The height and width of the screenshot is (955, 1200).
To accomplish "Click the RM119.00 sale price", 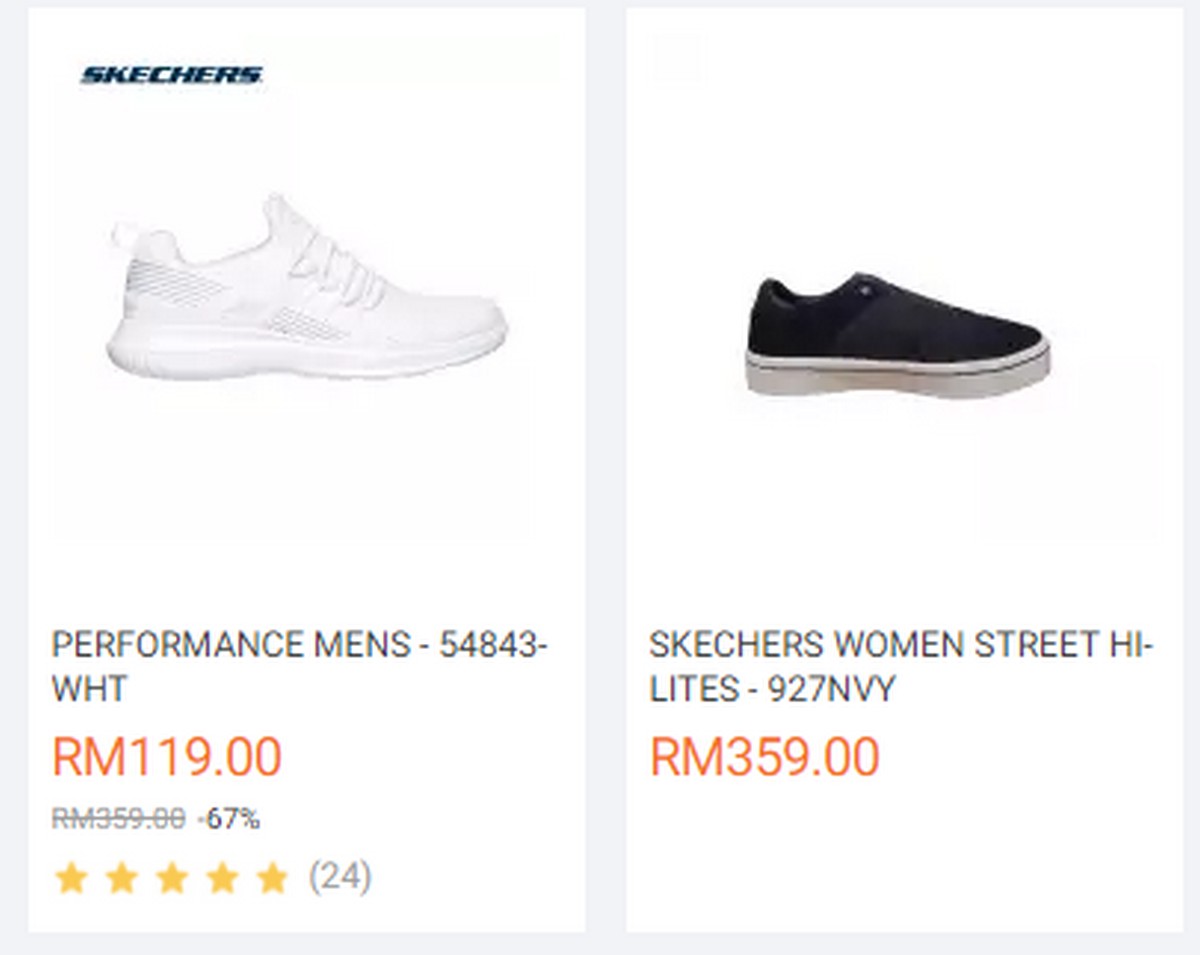I will [167, 756].
